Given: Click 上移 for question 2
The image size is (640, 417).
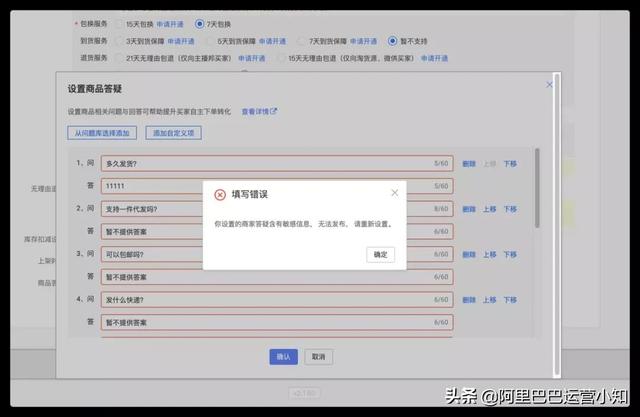Looking at the screenshot, I should tap(489, 209).
